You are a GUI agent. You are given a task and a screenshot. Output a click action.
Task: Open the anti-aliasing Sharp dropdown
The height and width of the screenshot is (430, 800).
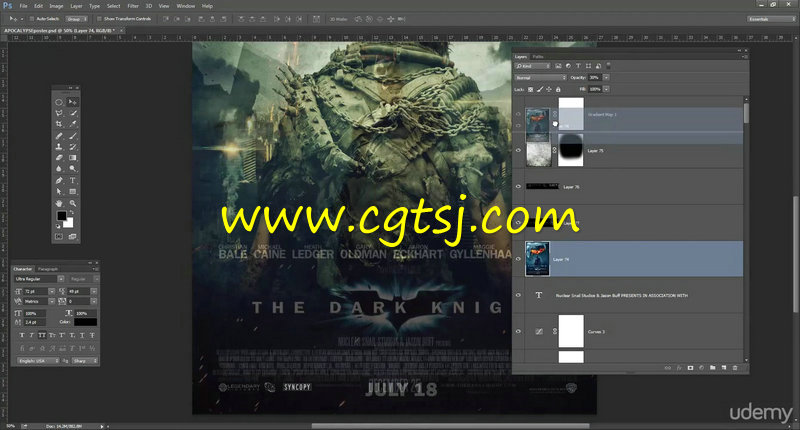pos(85,361)
